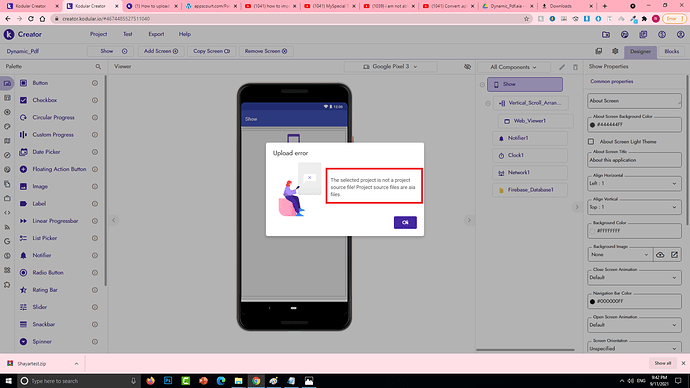Expand the All Components dropdown
This screenshot has width=690, height=388.
(514, 67)
